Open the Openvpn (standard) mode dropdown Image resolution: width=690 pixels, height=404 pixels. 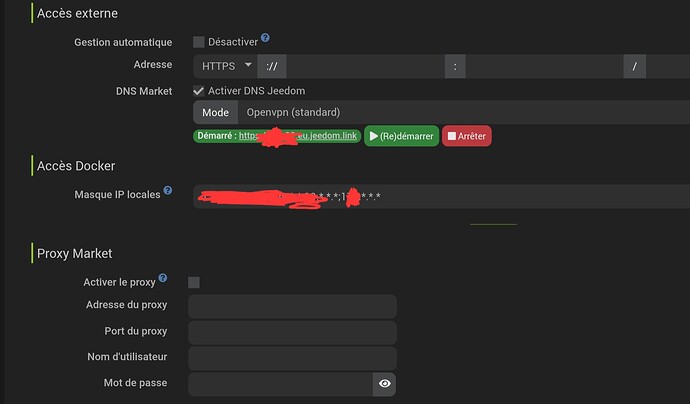coord(463,112)
